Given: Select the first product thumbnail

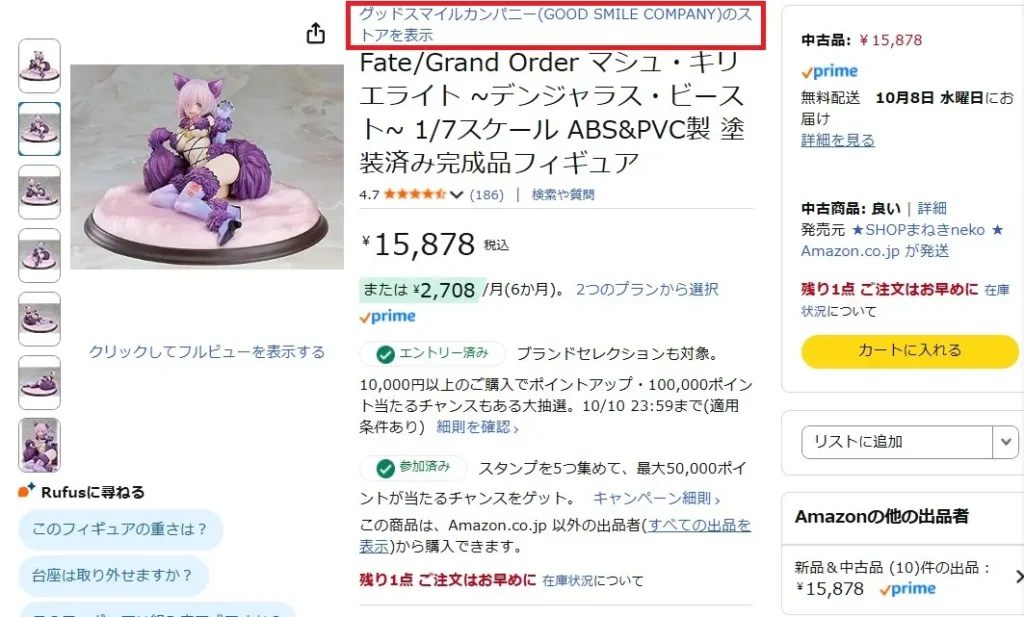Looking at the screenshot, I should click(x=39, y=65).
